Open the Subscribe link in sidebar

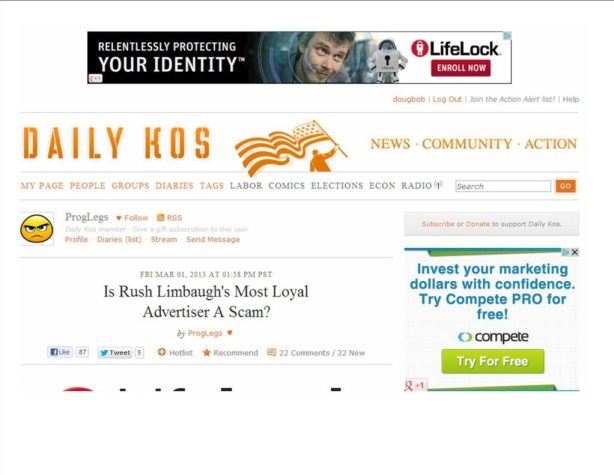pos(438,224)
